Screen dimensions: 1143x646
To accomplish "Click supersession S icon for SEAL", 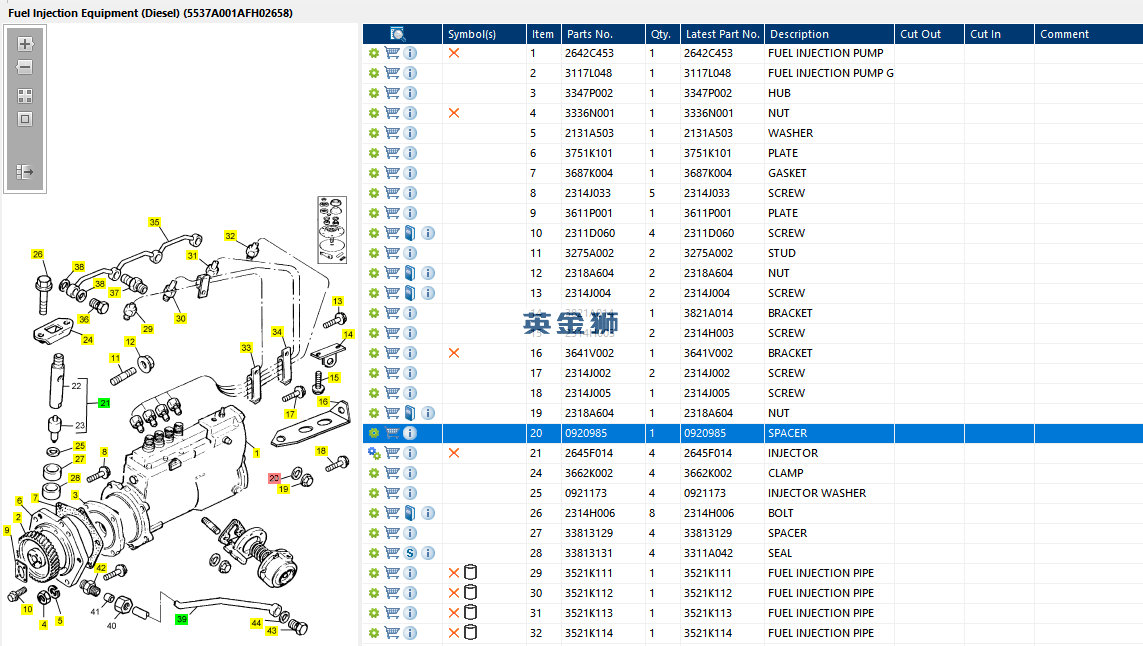I will [410, 553].
